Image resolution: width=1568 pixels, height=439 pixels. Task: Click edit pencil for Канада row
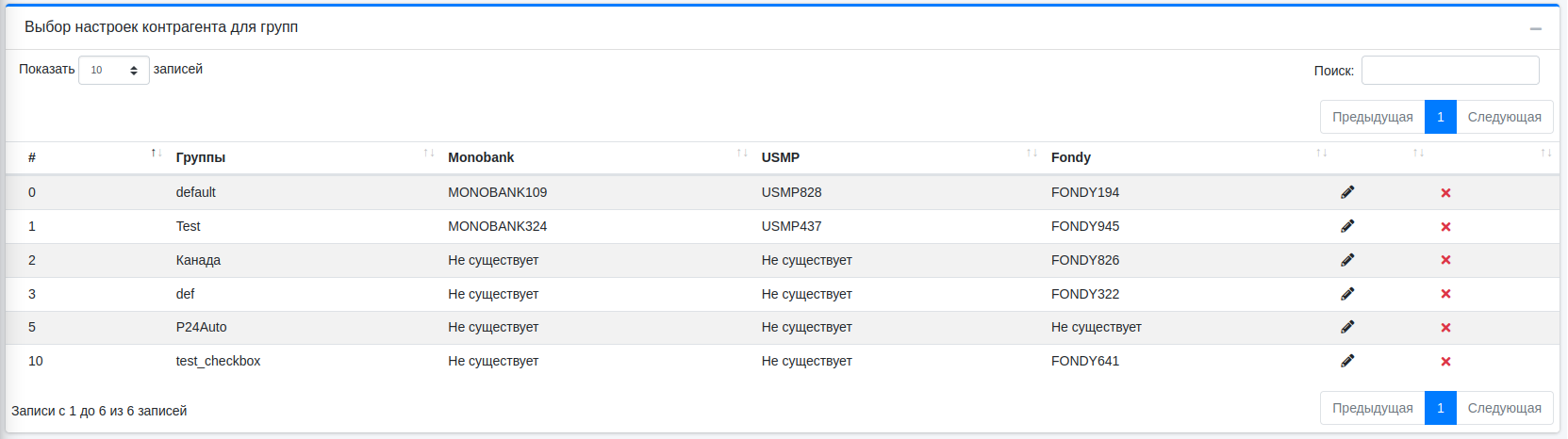pyautogui.click(x=1347, y=260)
